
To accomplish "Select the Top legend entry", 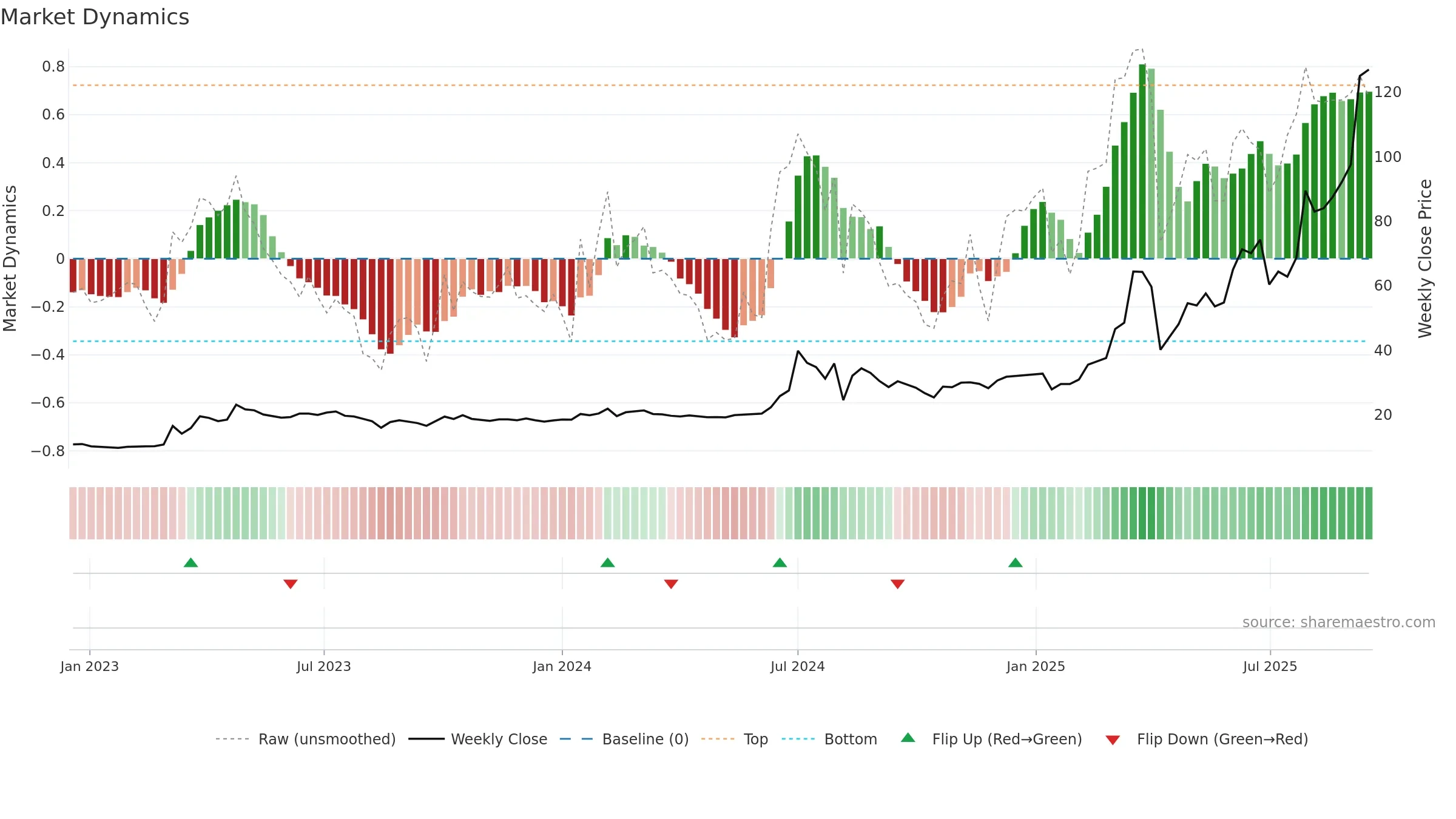I will click(x=734, y=739).
